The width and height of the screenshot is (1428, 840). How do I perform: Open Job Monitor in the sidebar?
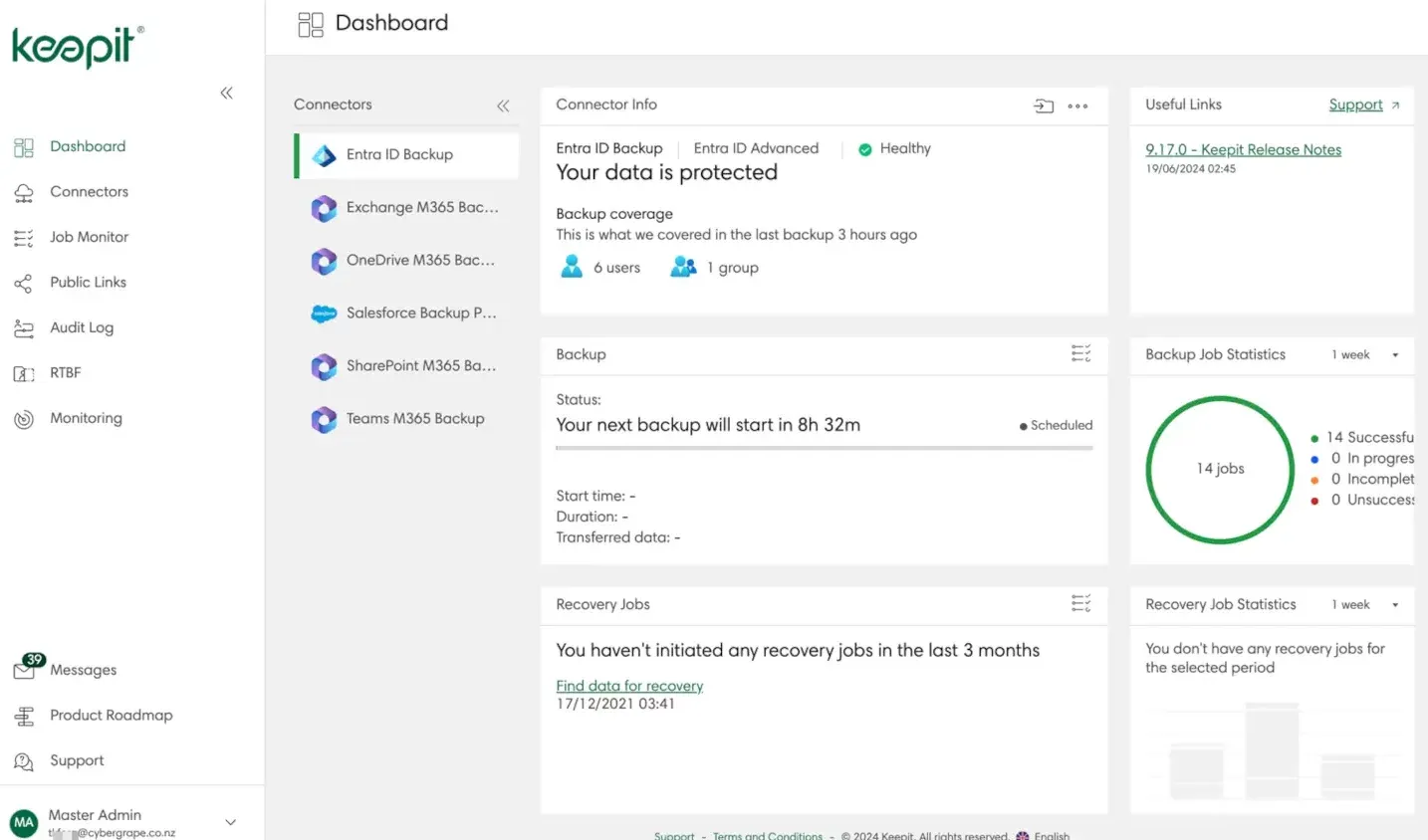pos(89,237)
